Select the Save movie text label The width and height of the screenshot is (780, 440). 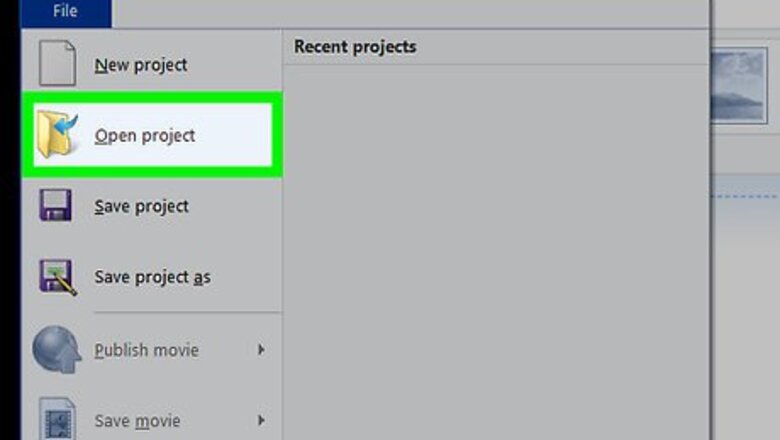click(137, 421)
